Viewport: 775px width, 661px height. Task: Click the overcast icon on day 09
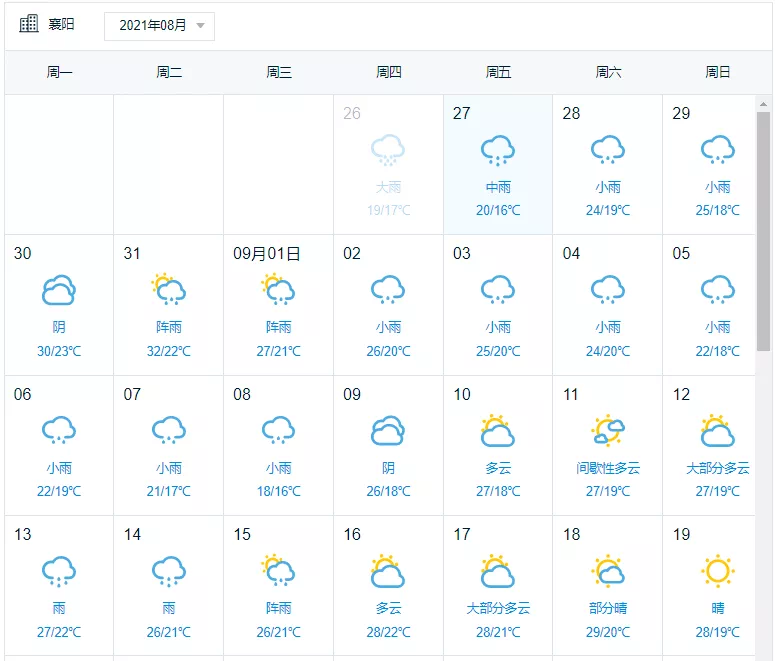coord(388,431)
